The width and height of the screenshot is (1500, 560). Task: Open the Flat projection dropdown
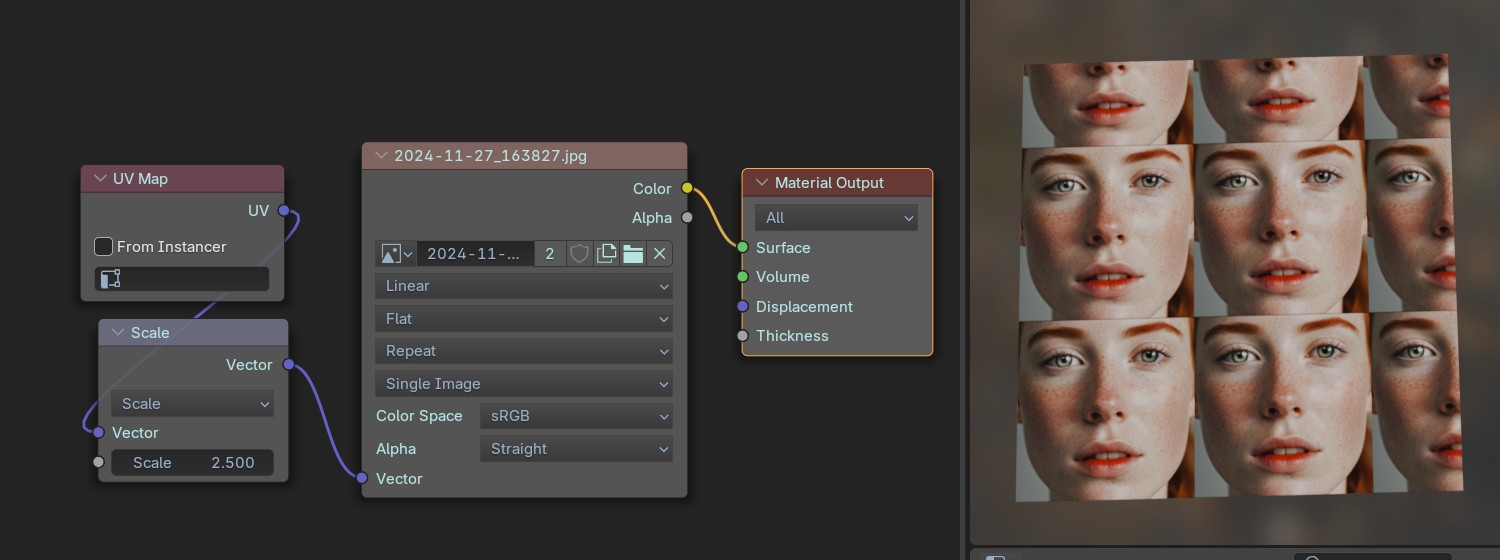click(524, 319)
